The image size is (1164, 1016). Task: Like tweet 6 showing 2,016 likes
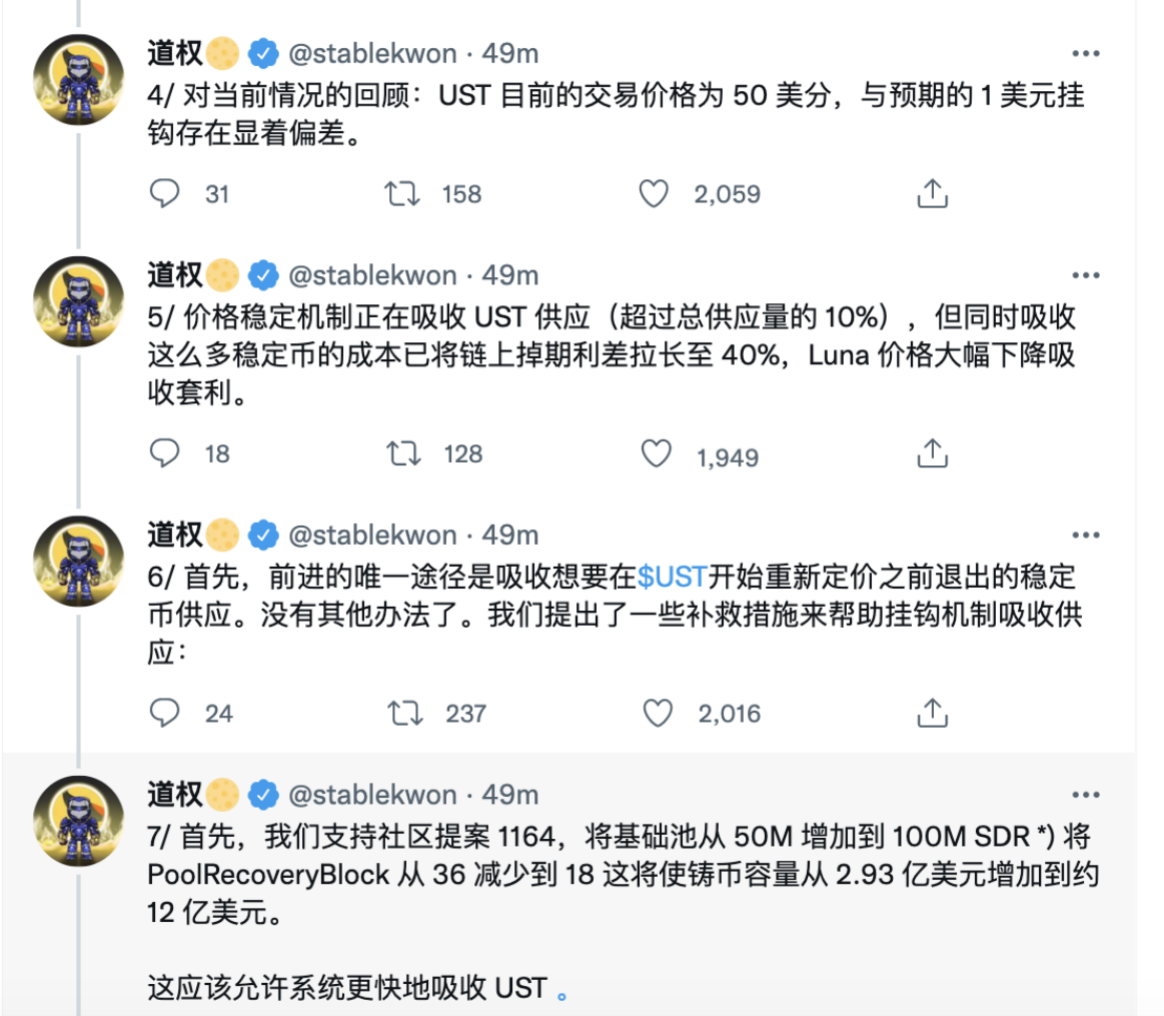[x=655, y=713]
